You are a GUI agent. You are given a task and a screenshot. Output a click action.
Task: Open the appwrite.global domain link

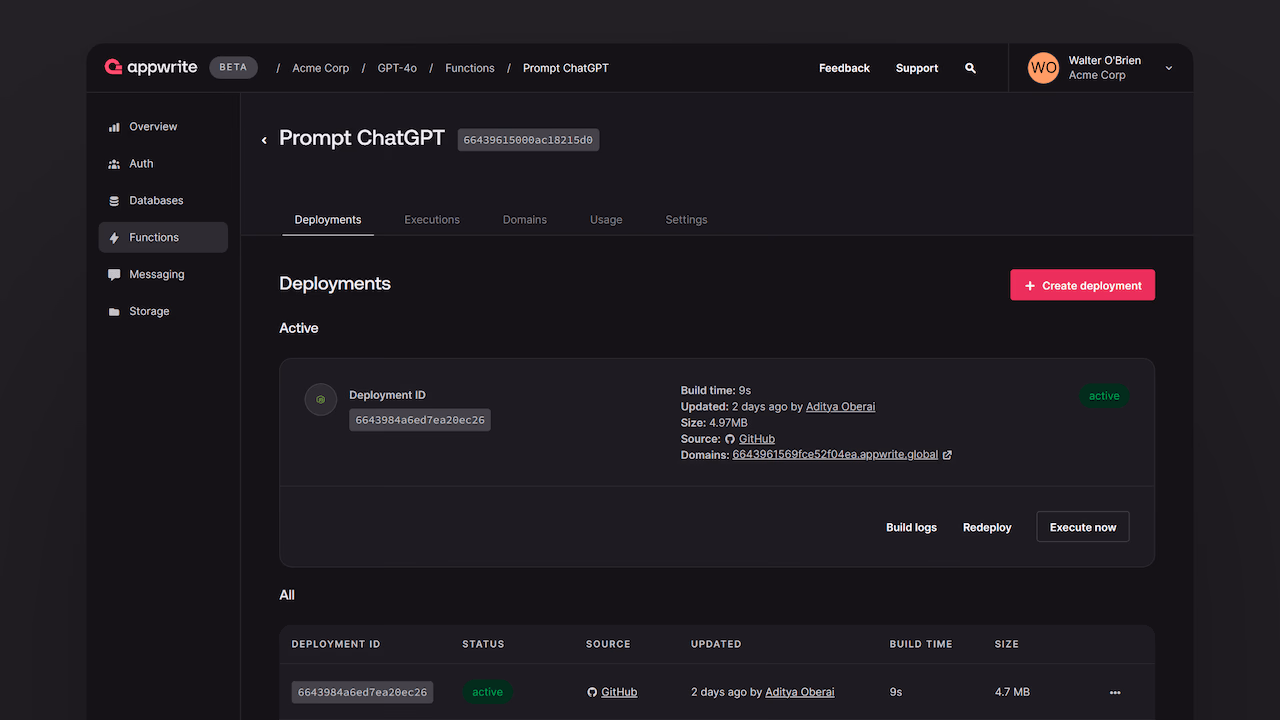point(835,455)
